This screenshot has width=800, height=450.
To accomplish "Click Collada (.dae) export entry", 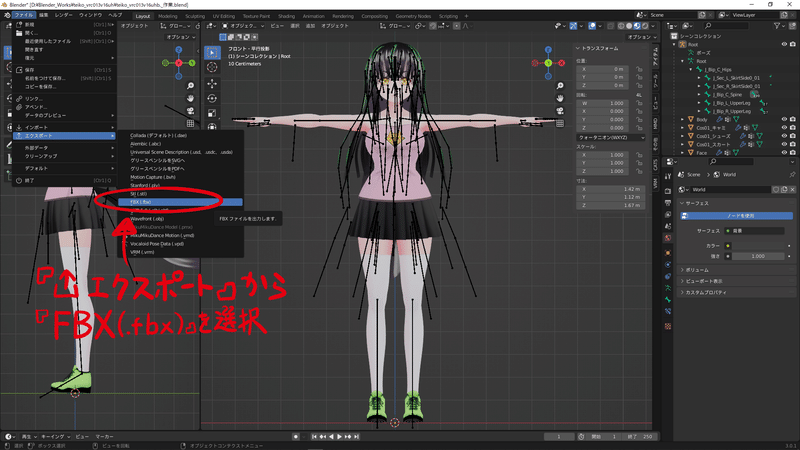I will (x=180, y=136).
